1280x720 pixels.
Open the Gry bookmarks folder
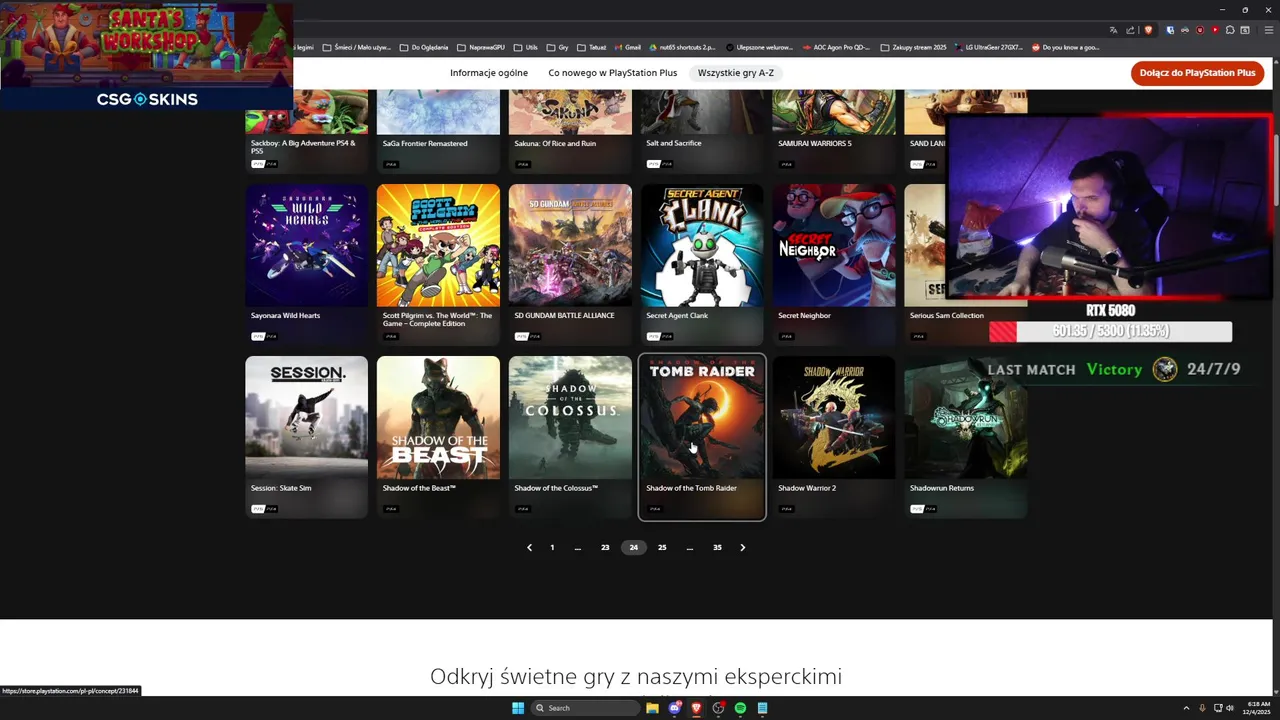pyautogui.click(x=557, y=47)
